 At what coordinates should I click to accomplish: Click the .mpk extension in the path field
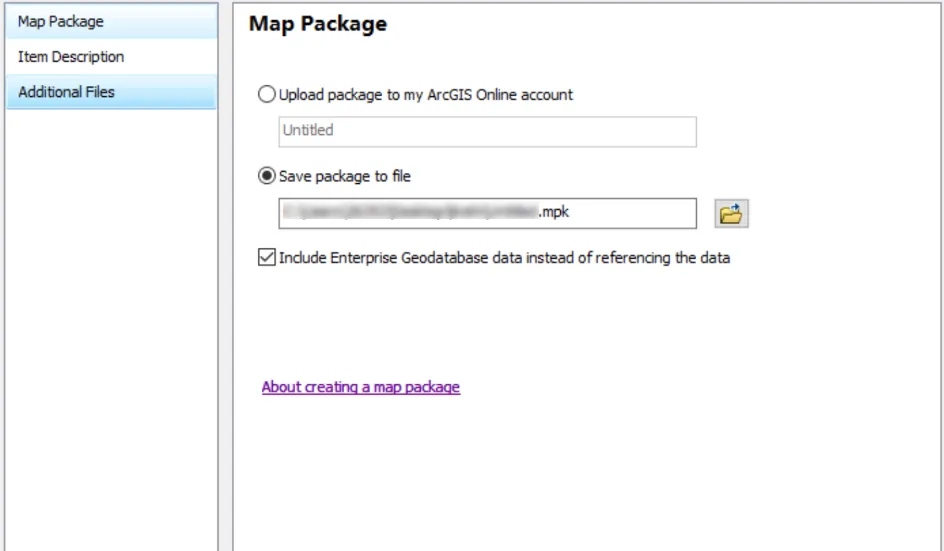point(554,212)
